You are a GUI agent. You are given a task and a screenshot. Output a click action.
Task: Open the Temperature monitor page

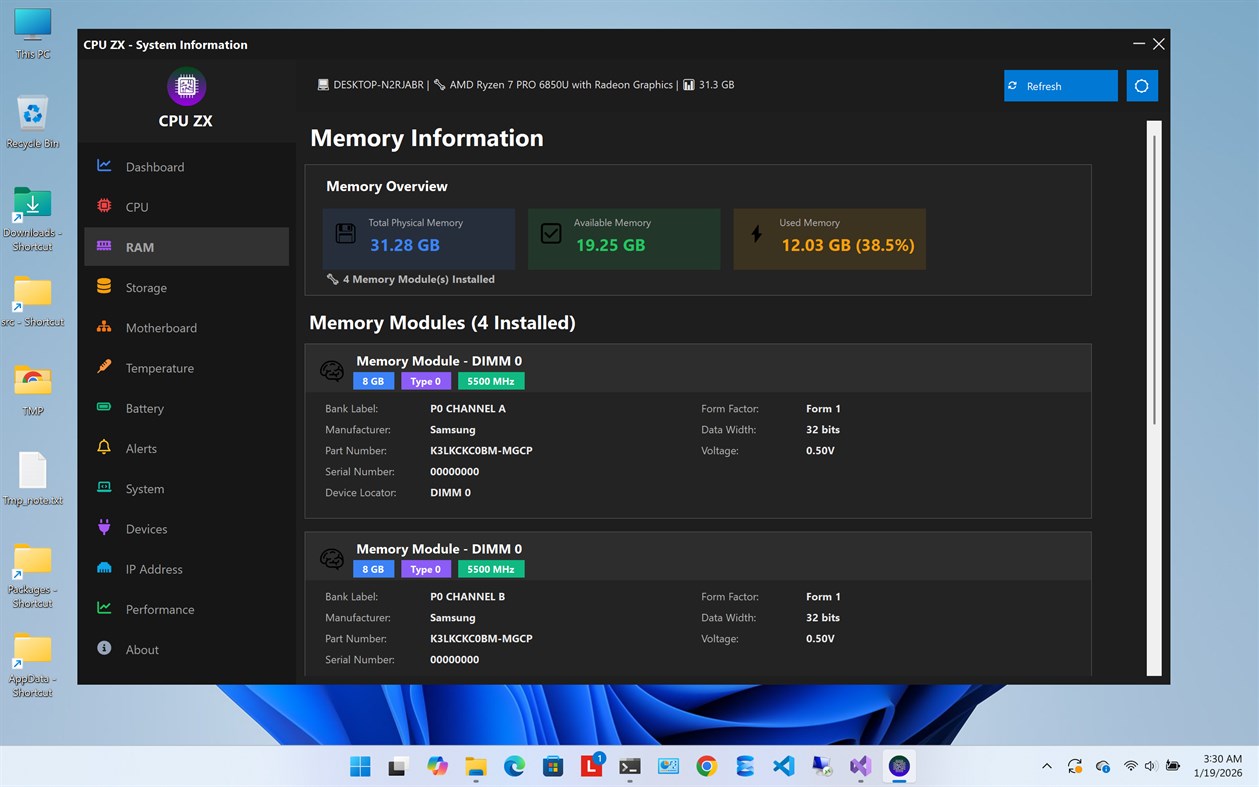pyautogui.click(x=186, y=368)
